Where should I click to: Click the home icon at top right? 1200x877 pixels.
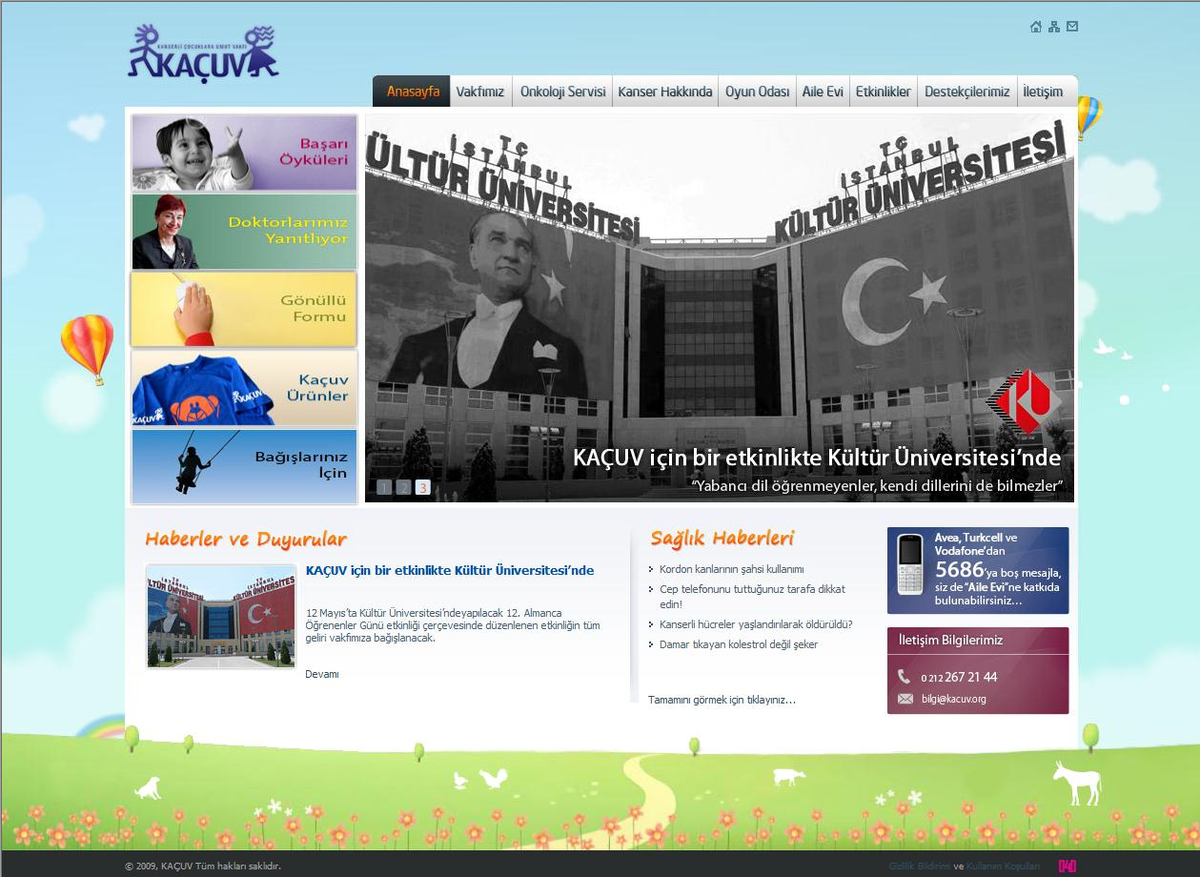point(1036,27)
